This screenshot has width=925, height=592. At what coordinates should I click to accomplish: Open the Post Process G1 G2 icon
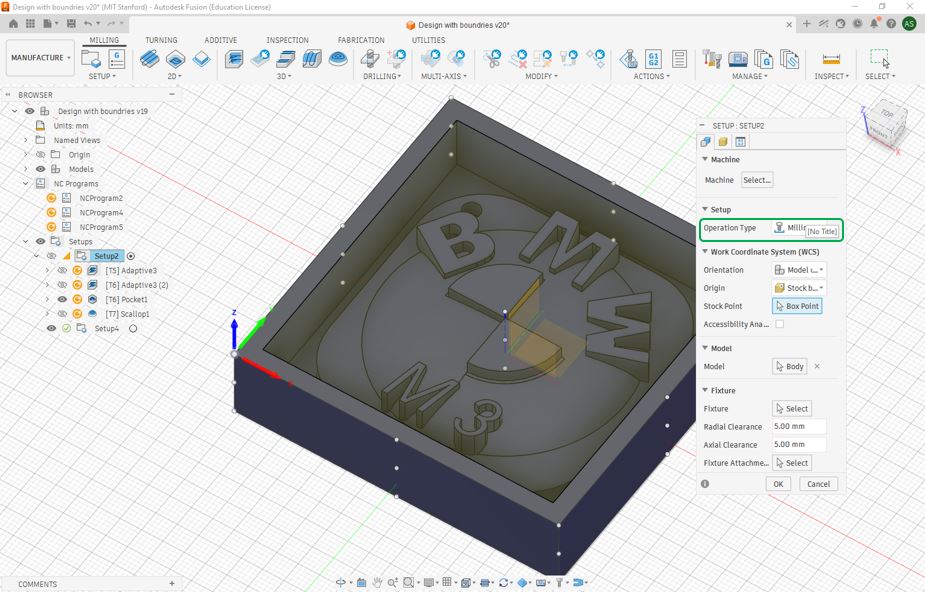click(653, 59)
